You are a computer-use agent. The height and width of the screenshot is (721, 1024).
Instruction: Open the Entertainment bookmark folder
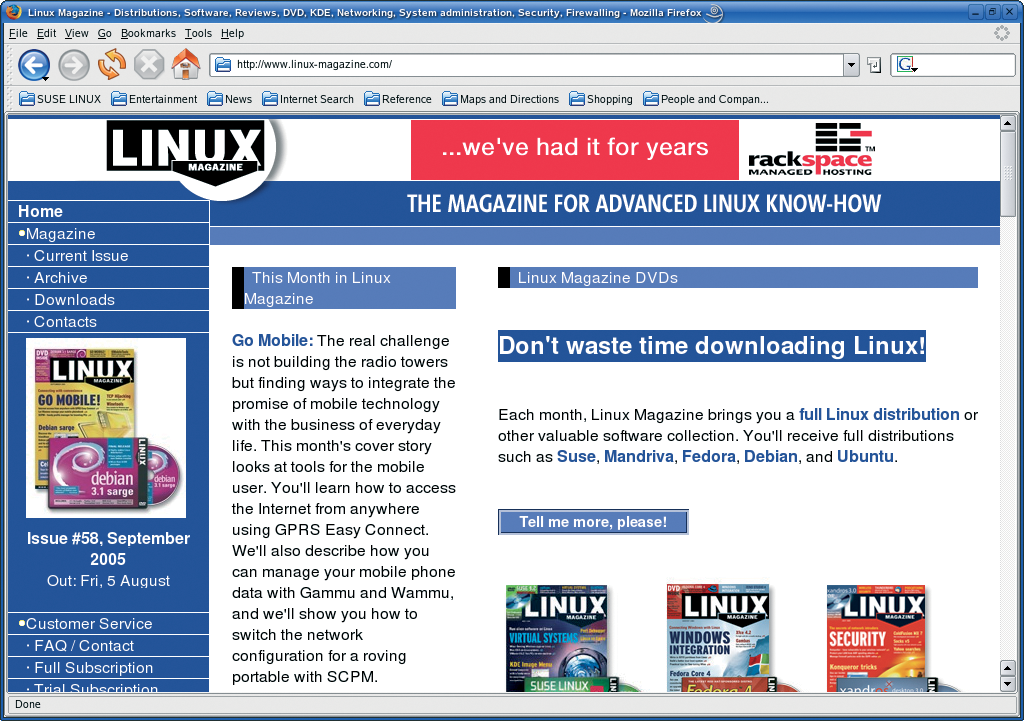tap(154, 99)
